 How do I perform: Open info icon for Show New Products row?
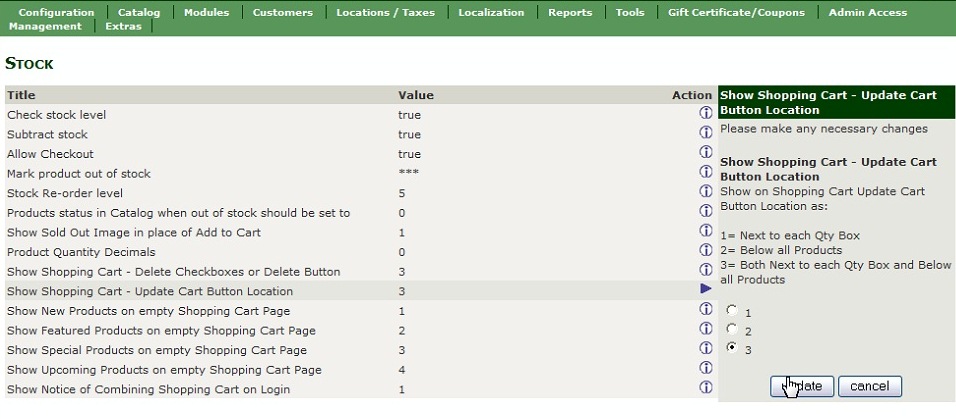pos(705,309)
